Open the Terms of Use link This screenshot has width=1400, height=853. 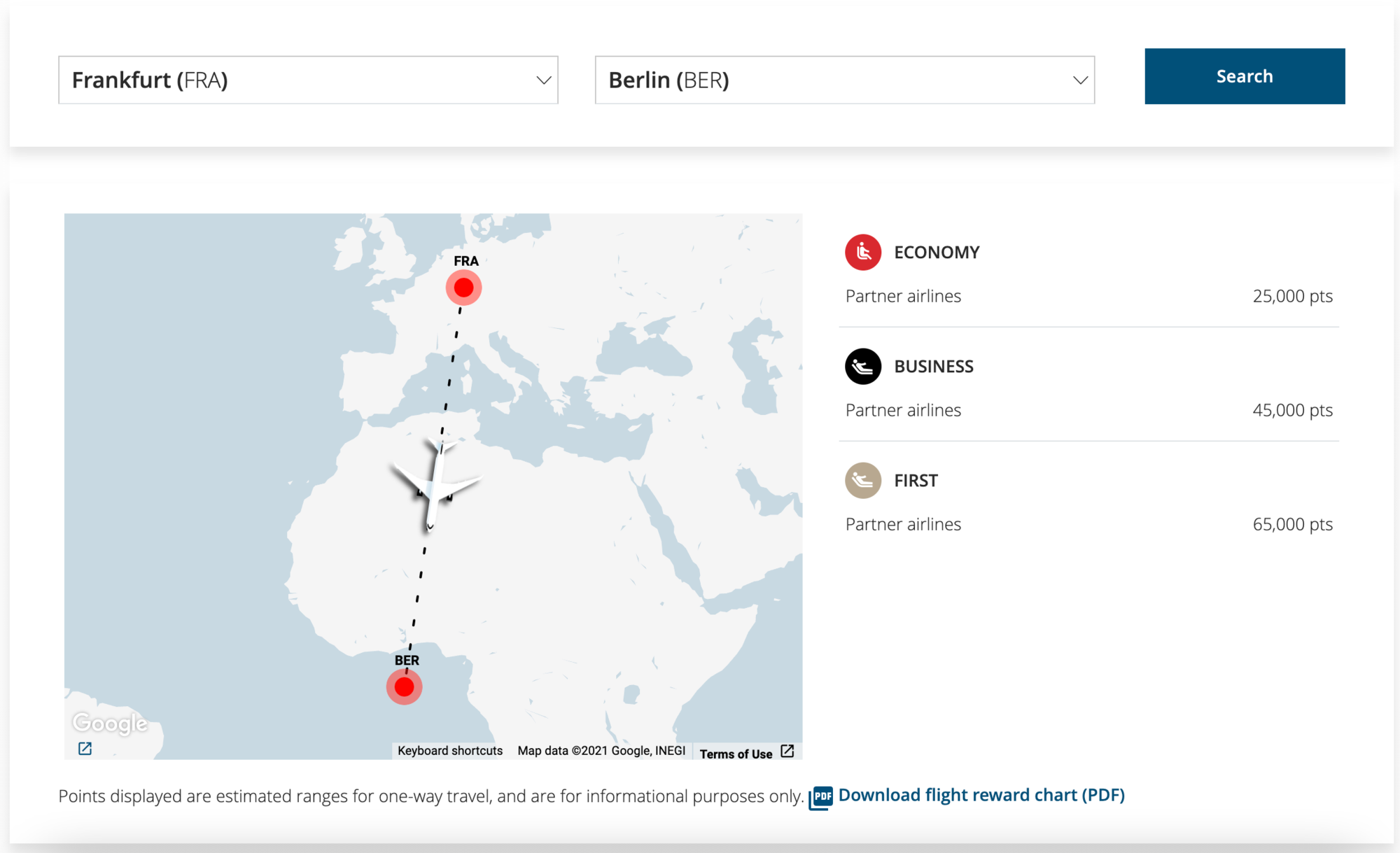[736, 754]
